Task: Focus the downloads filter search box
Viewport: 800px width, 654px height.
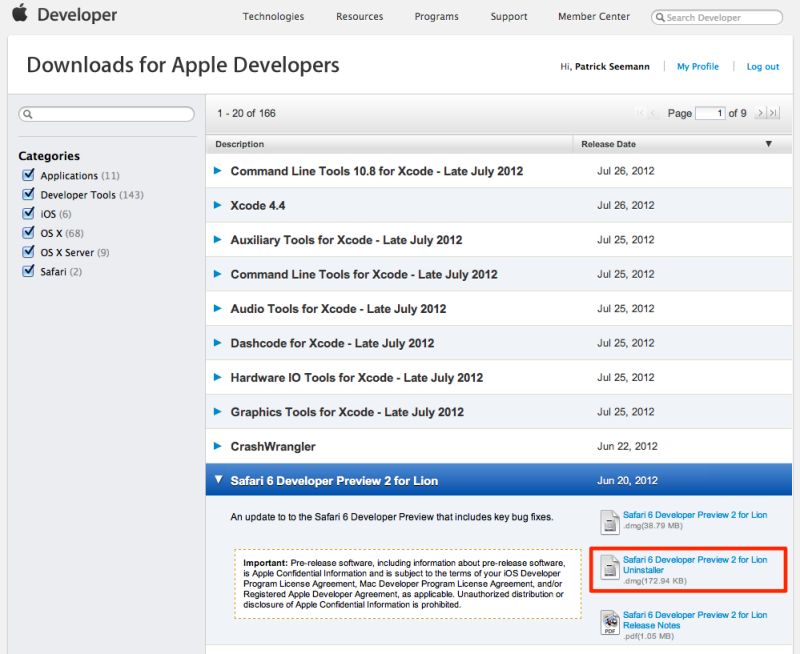Action: coord(107,114)
